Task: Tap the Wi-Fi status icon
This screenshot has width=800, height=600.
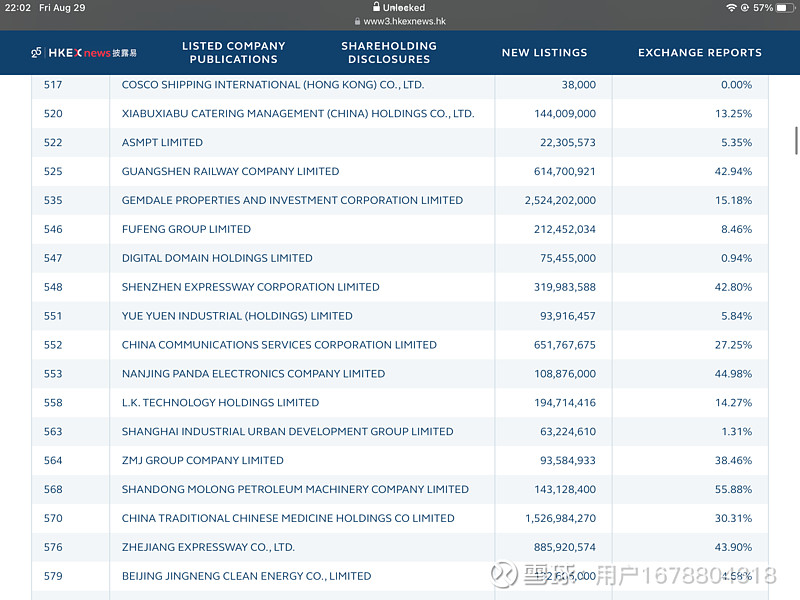Action: click(731, 8)
